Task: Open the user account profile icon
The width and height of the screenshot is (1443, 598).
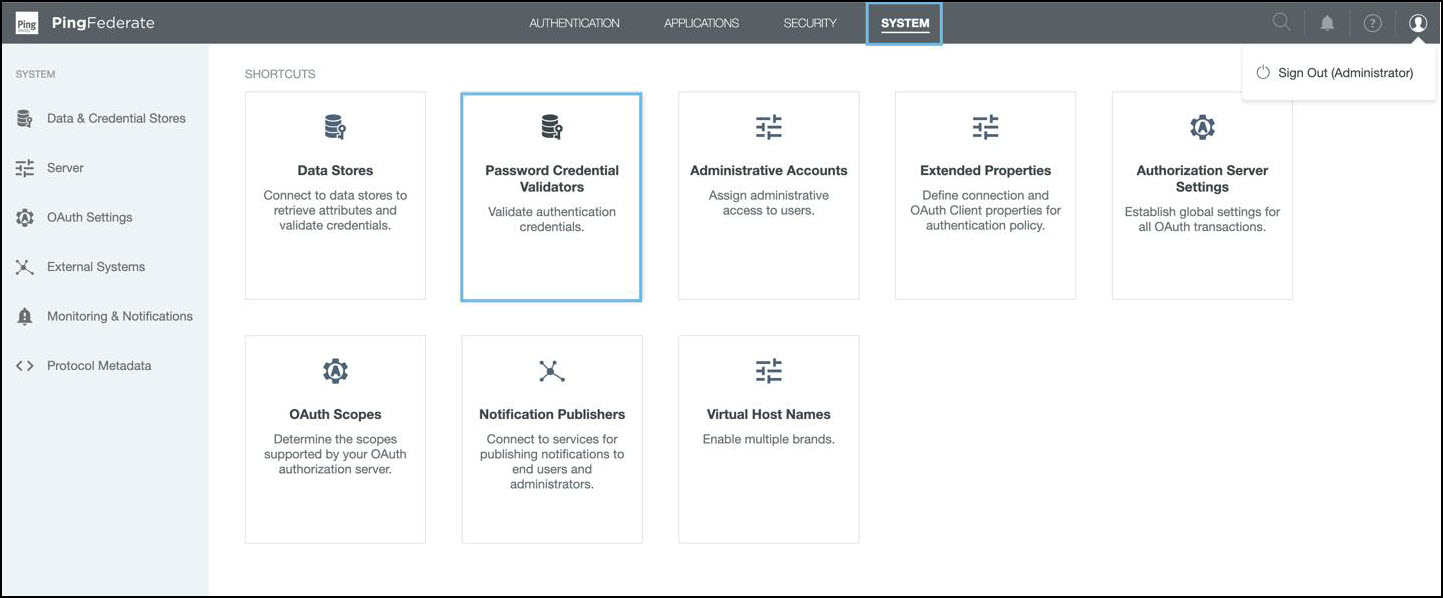Action: pos(1417,23)
